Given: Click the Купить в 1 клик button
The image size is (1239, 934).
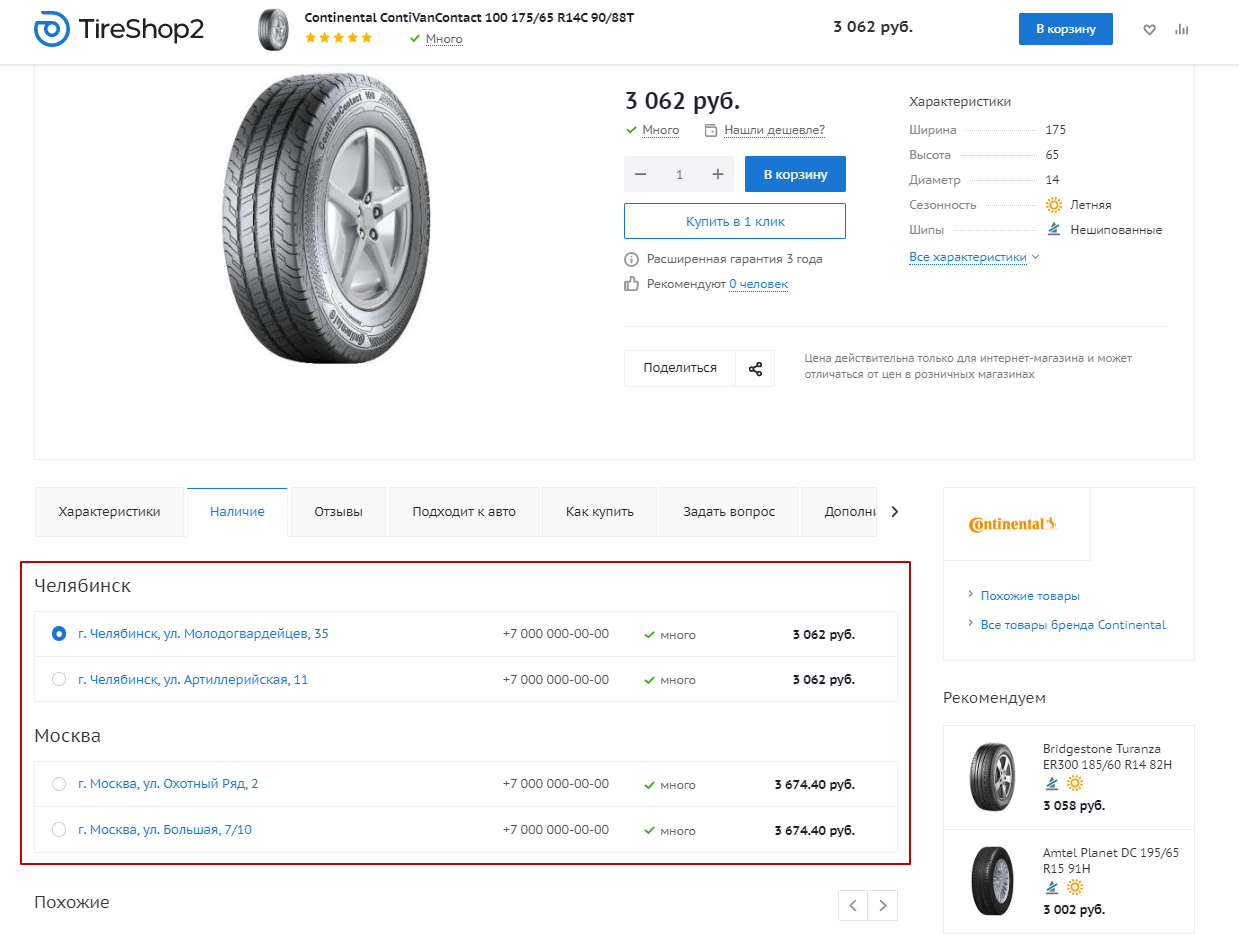Looking at the screenshot, I should 735,221.
